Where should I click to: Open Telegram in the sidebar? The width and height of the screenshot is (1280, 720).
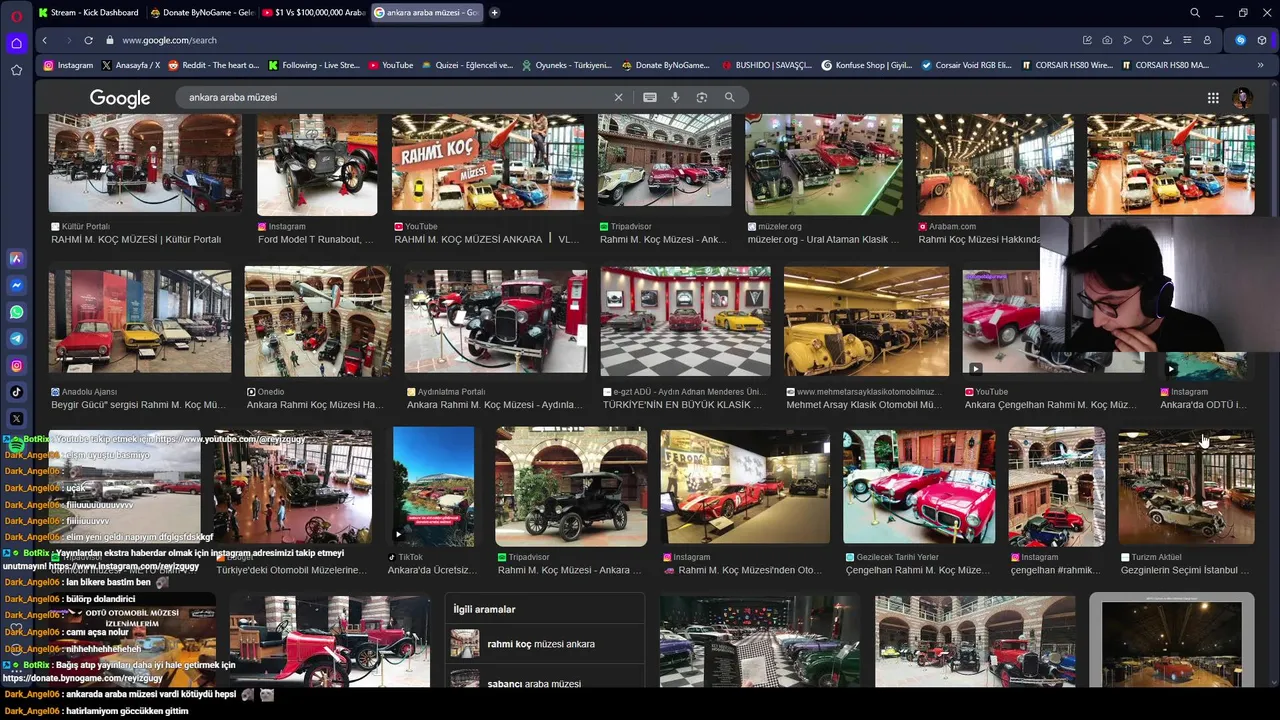click(x=16, y=339)
